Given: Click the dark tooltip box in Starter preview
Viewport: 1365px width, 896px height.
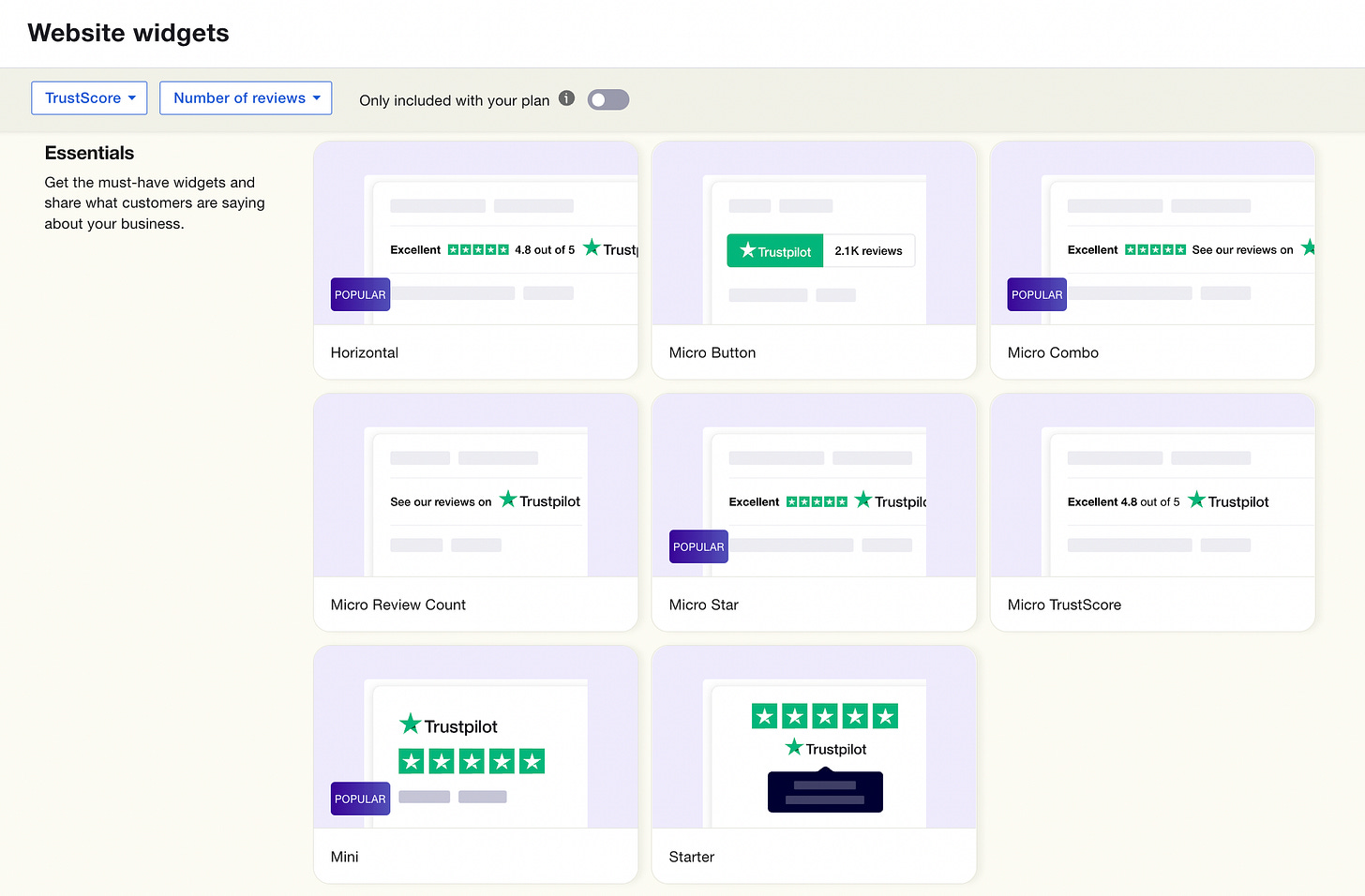Looking at the screenshot, I should pyautogui.click(x=825, y=791).
